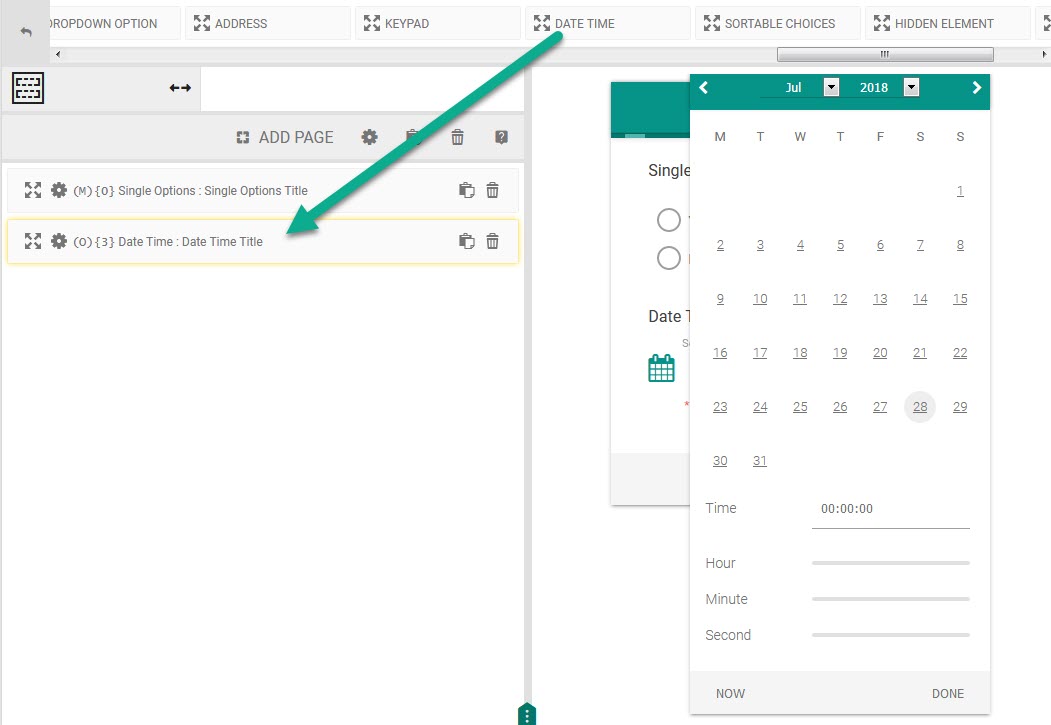Select the Single Options Title row
1051x725 pixels.
coord(262,190)
